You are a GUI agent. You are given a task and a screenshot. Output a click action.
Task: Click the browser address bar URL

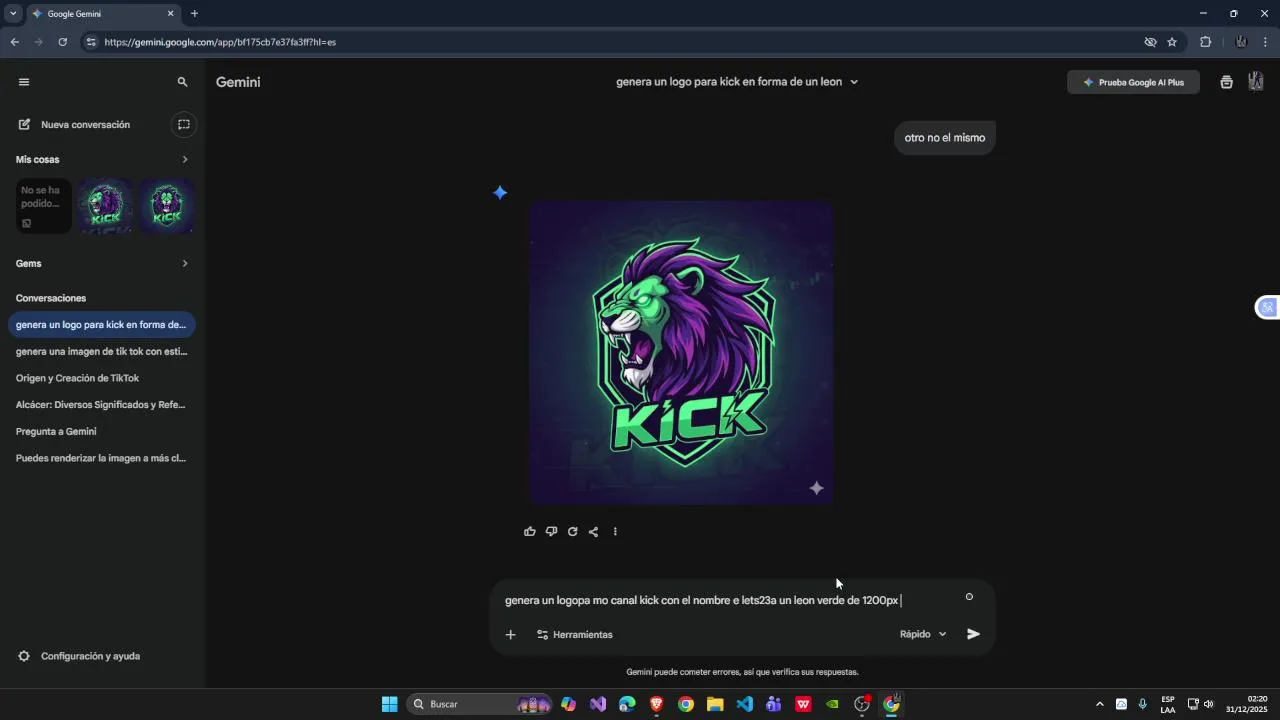[220, 42]
